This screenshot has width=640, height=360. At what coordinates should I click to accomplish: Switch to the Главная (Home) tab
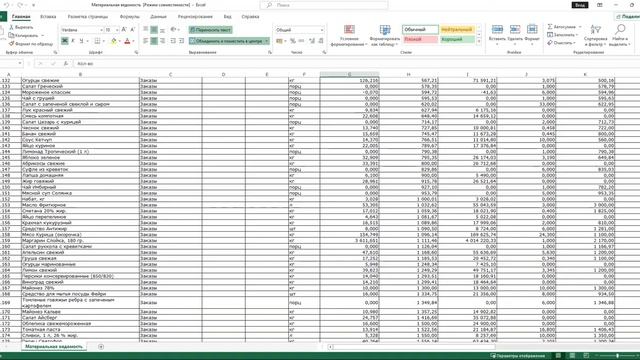pos(21,17)
